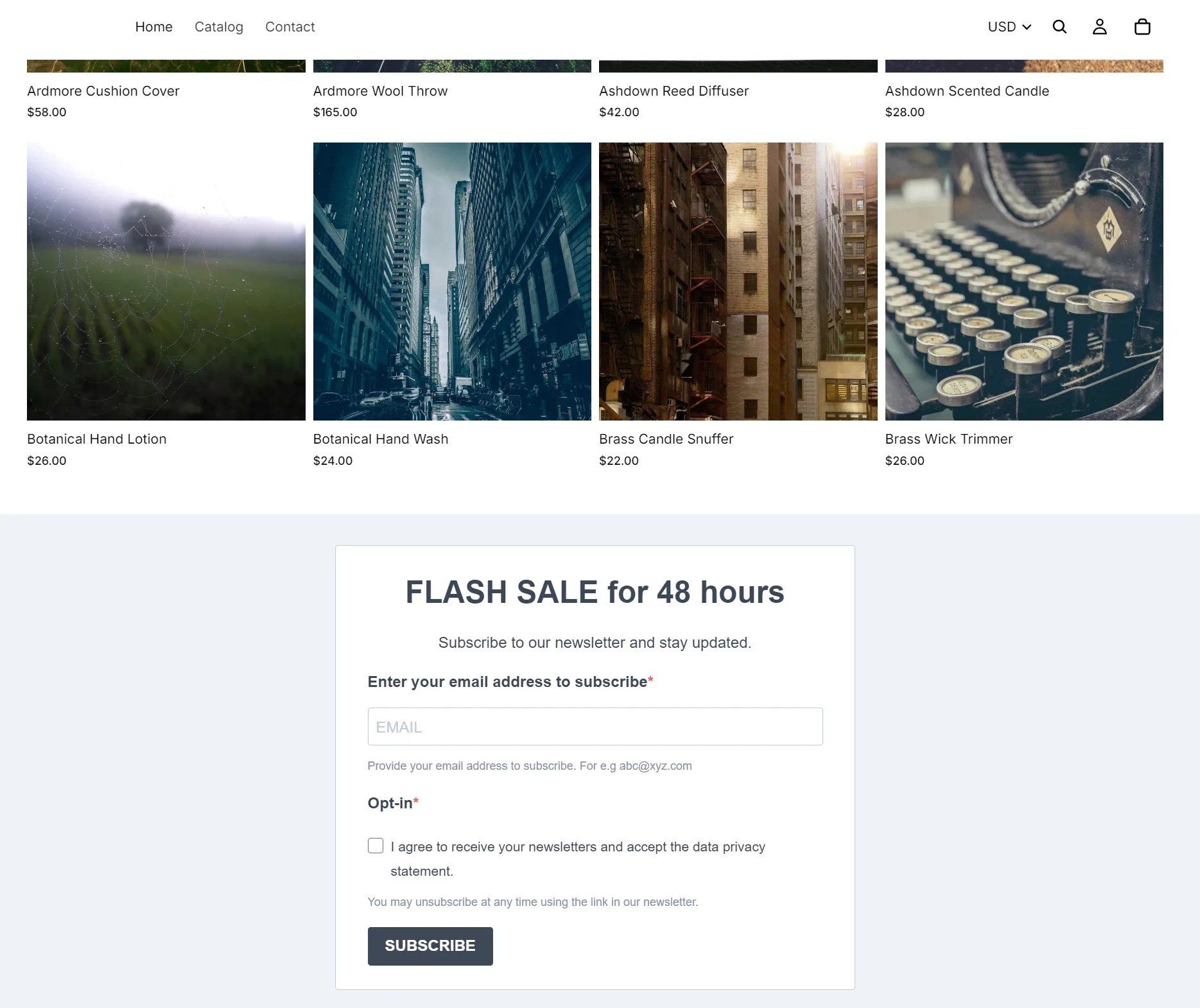Viewport: 1200px width, 1008px height.
Task: Focus the EMAIL input field
Action: coord(595,727)
